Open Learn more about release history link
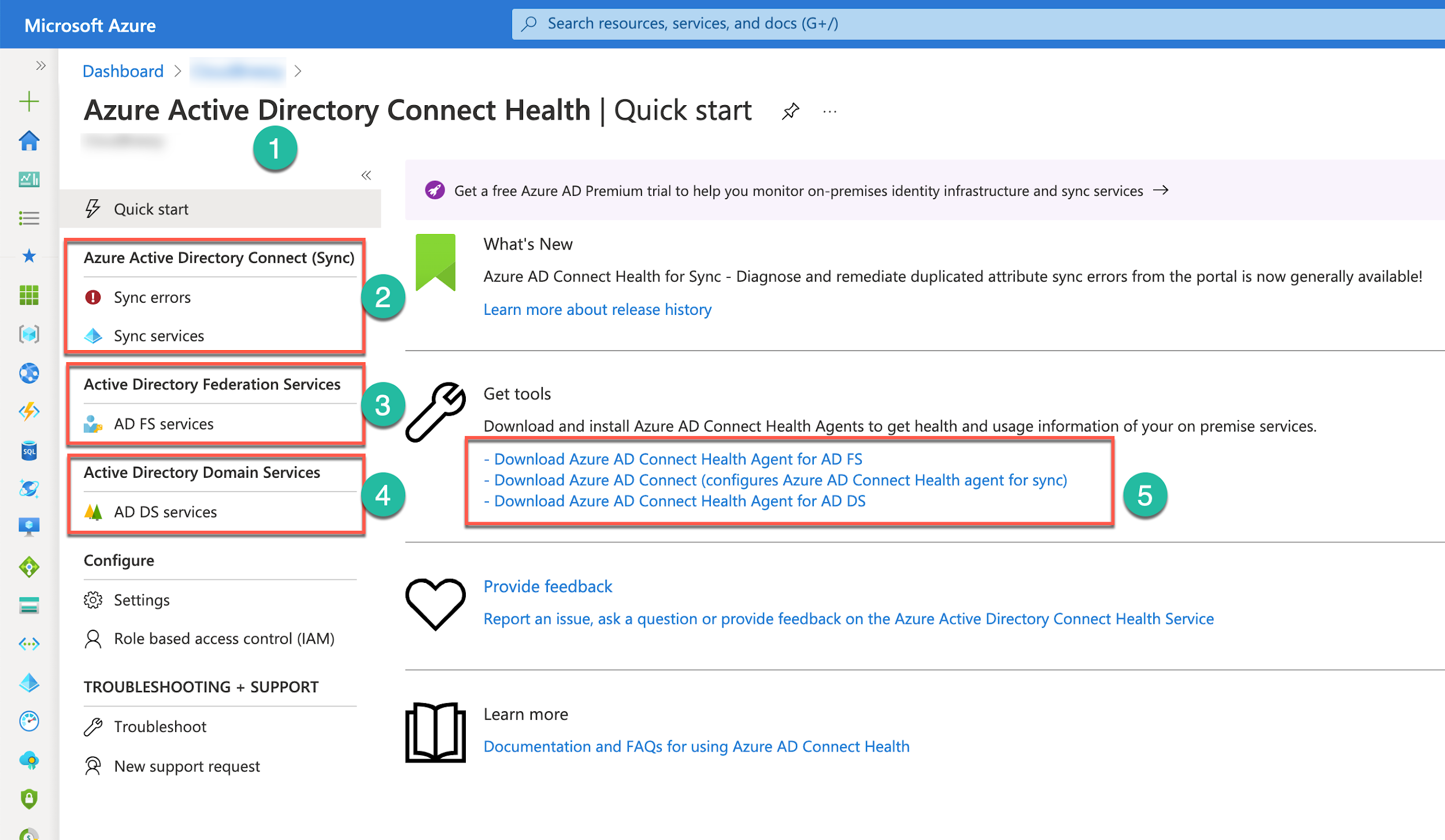Viewport: 1445px width, 840px height. 597,310
